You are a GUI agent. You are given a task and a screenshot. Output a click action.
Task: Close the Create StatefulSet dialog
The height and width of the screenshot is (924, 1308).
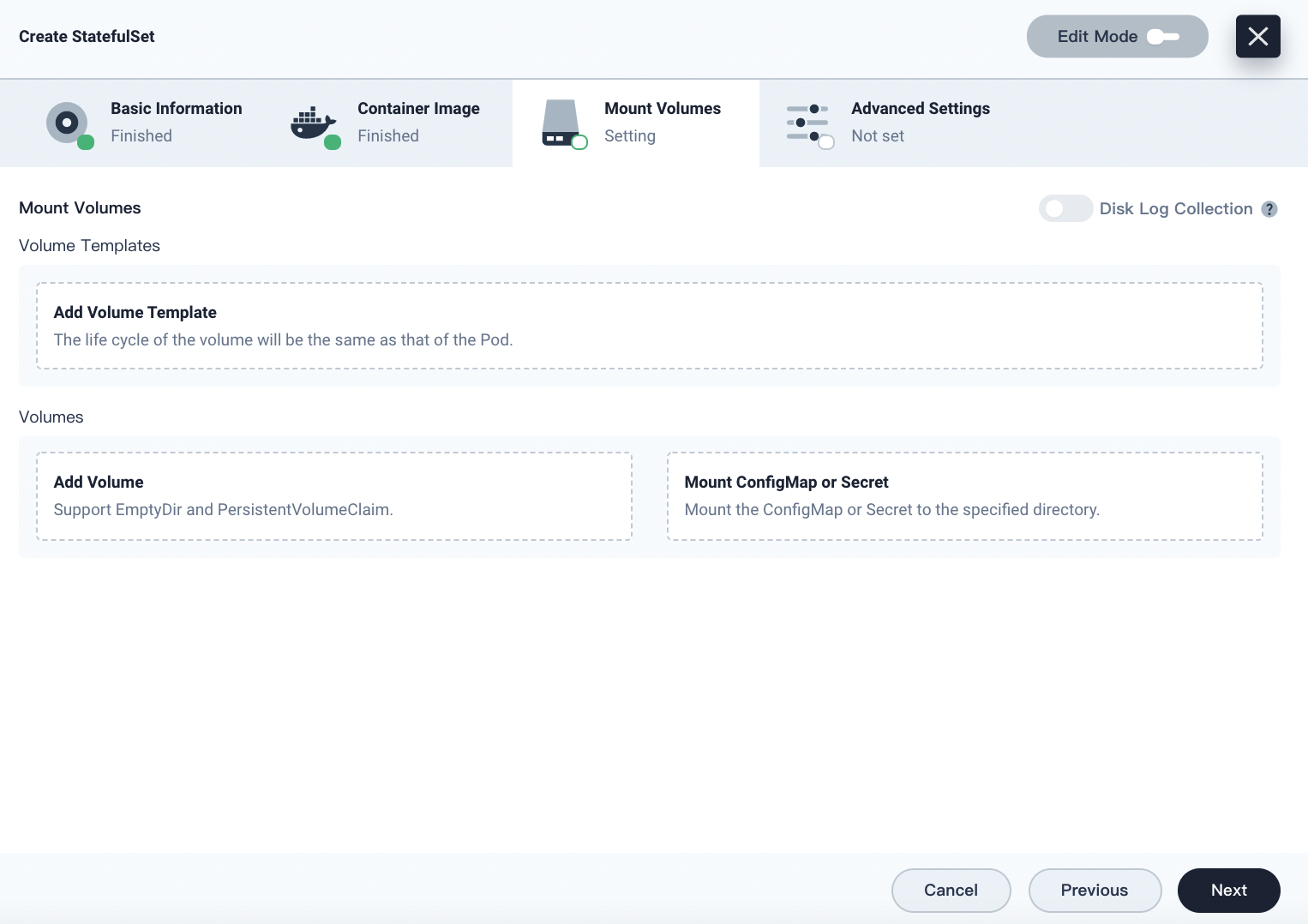tap(1258, 36)
